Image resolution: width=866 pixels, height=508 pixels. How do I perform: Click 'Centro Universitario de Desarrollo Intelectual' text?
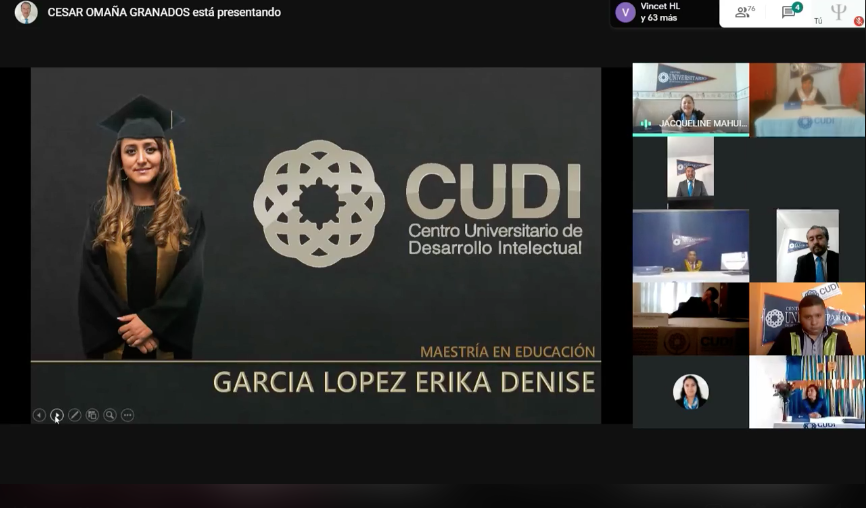coord(495,239)
